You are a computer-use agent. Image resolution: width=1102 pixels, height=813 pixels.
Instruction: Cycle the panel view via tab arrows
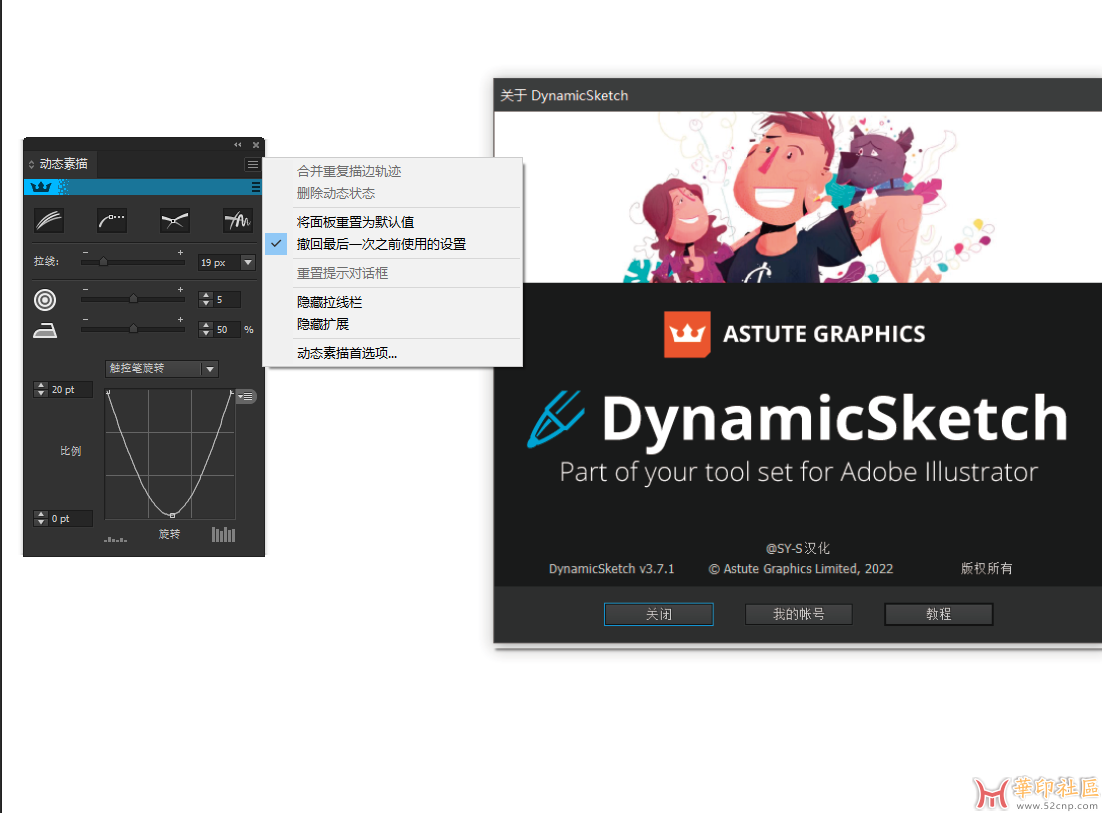coord(31,164)
